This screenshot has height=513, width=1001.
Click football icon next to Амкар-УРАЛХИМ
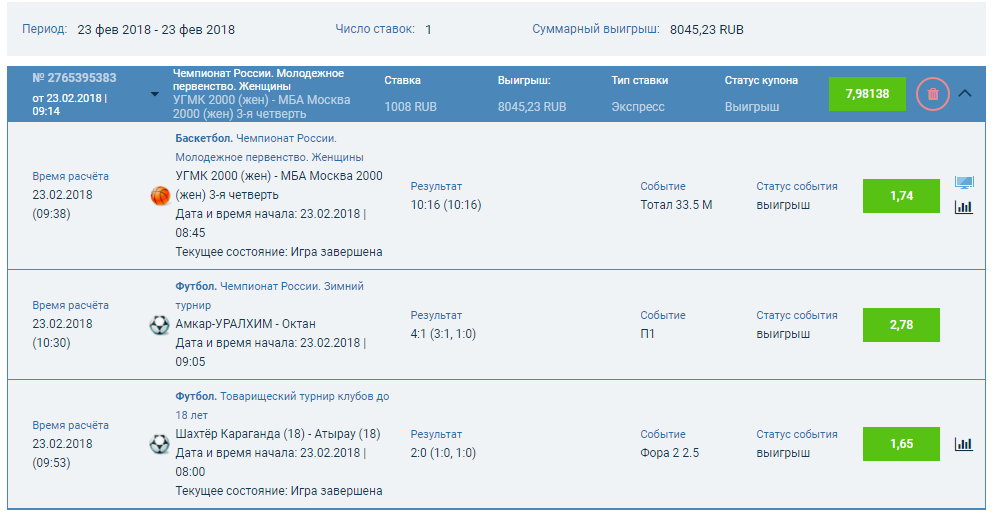point(159,325)
